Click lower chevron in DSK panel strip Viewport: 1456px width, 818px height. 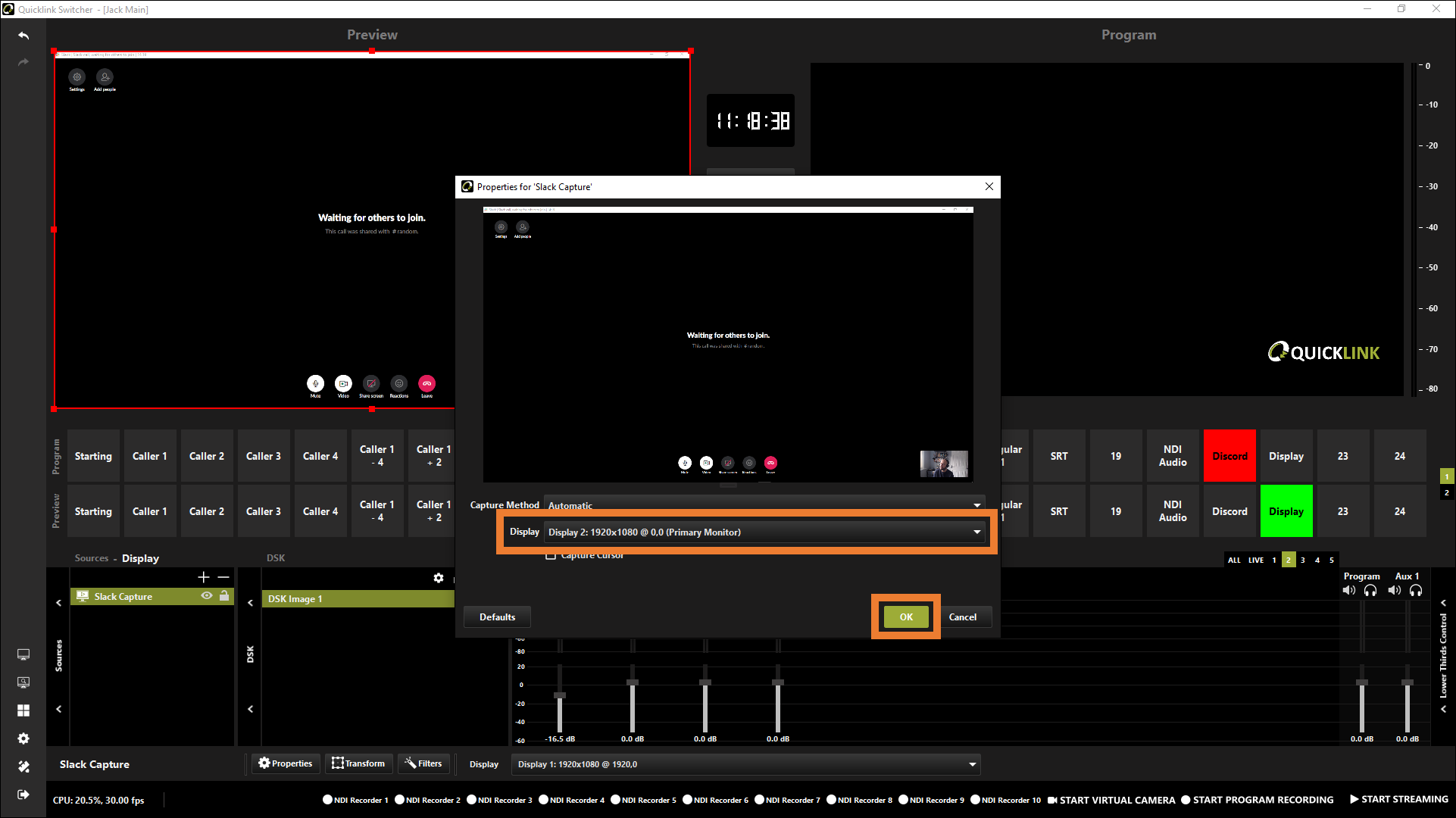251,709
